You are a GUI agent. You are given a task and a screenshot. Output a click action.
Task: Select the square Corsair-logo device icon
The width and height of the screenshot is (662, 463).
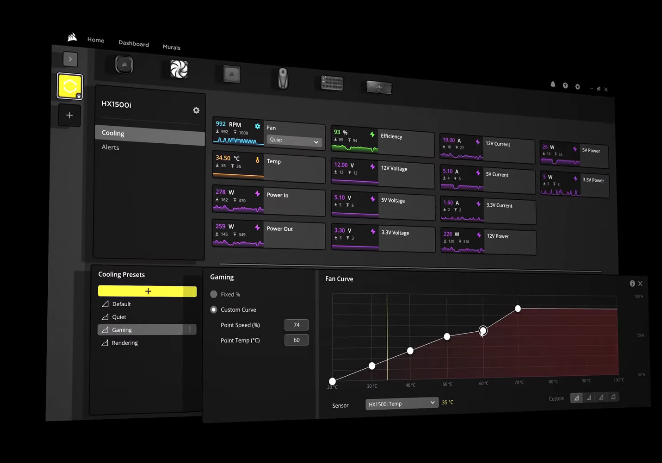231,74
